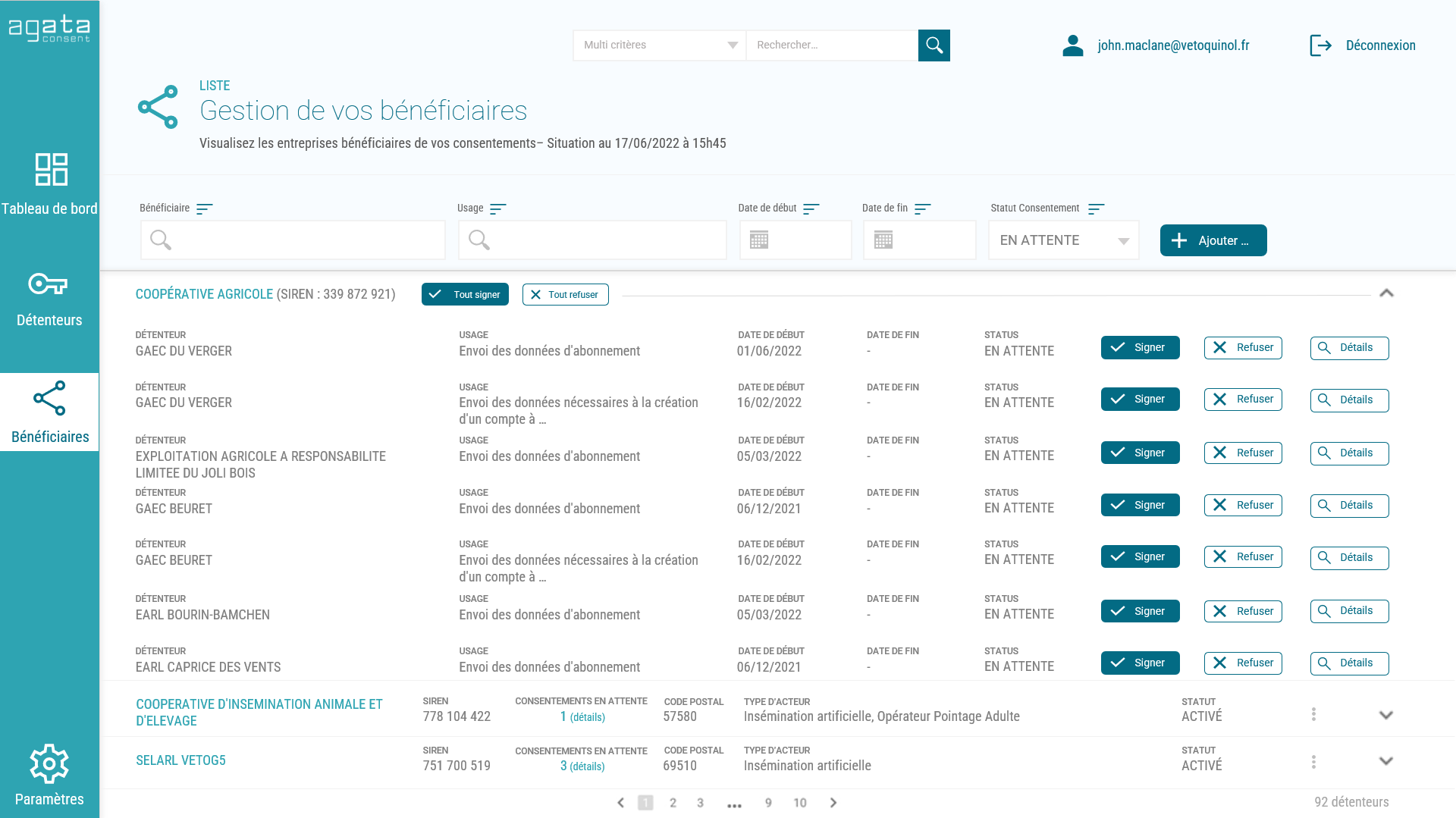Click the magnifier search button in header
The image size is (1456, 818).
pyautogui.click(x=934, y=45)
